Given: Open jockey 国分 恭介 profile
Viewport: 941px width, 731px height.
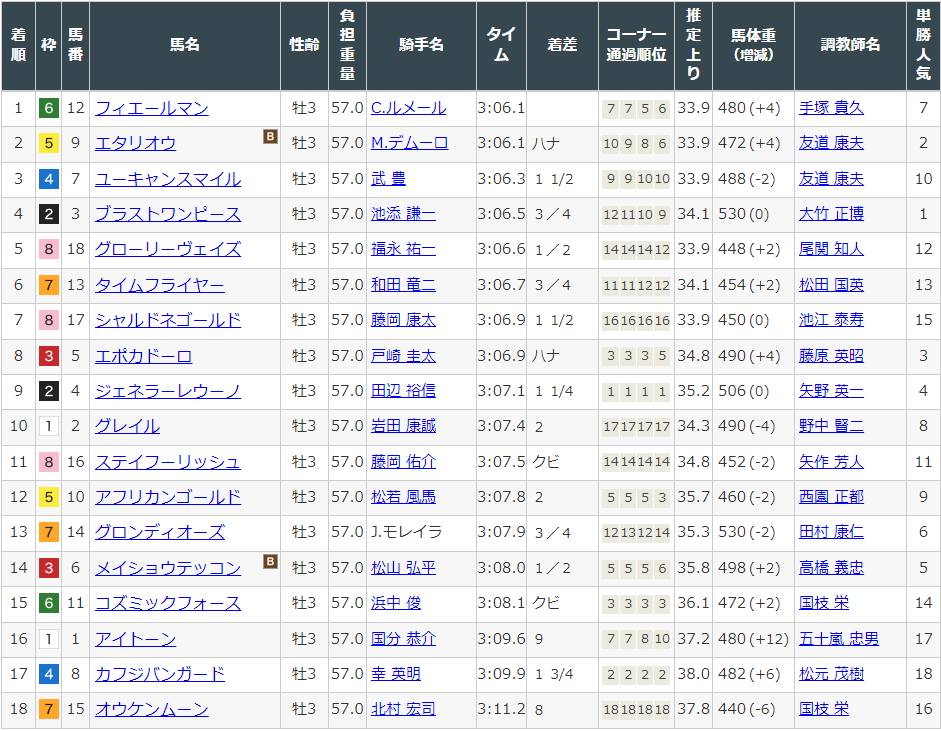Looking at the screenshot, I should (403, 639).
